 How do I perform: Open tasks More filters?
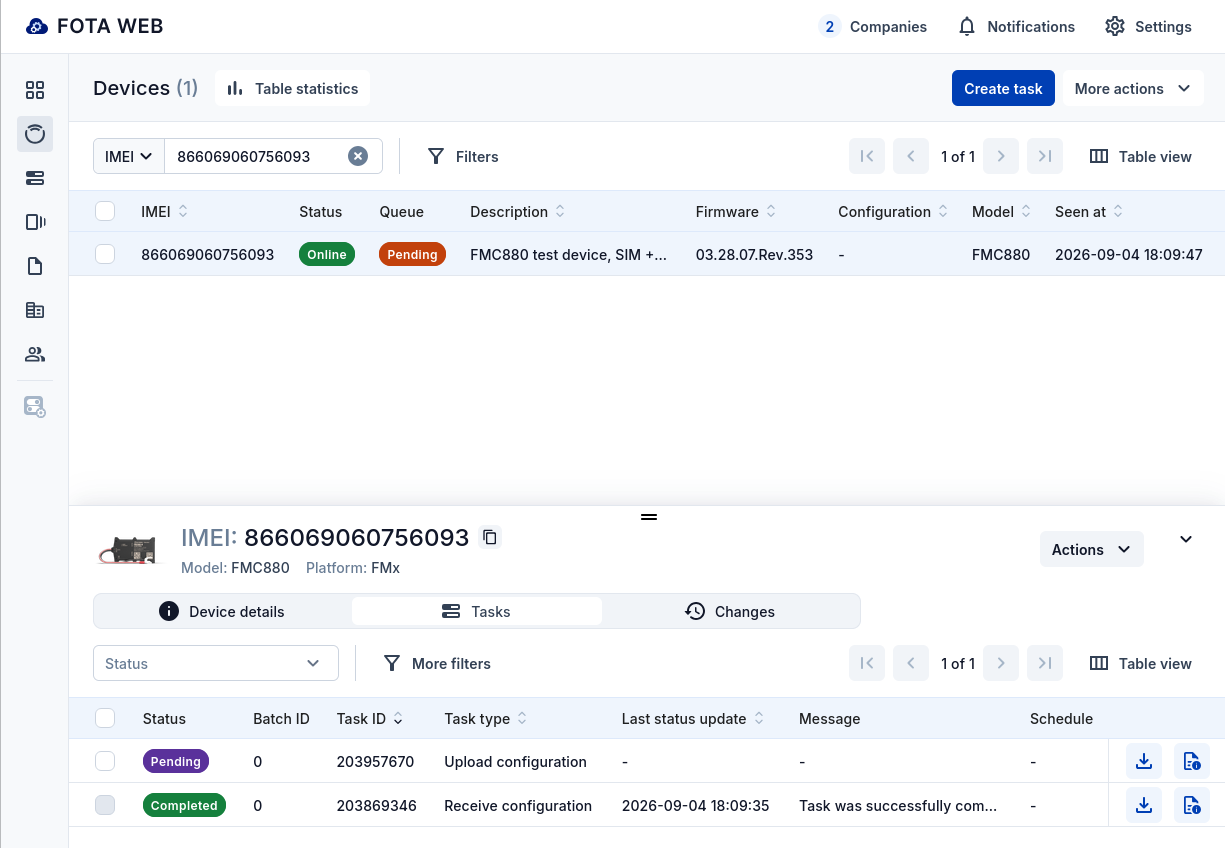[x=438, y=663]
